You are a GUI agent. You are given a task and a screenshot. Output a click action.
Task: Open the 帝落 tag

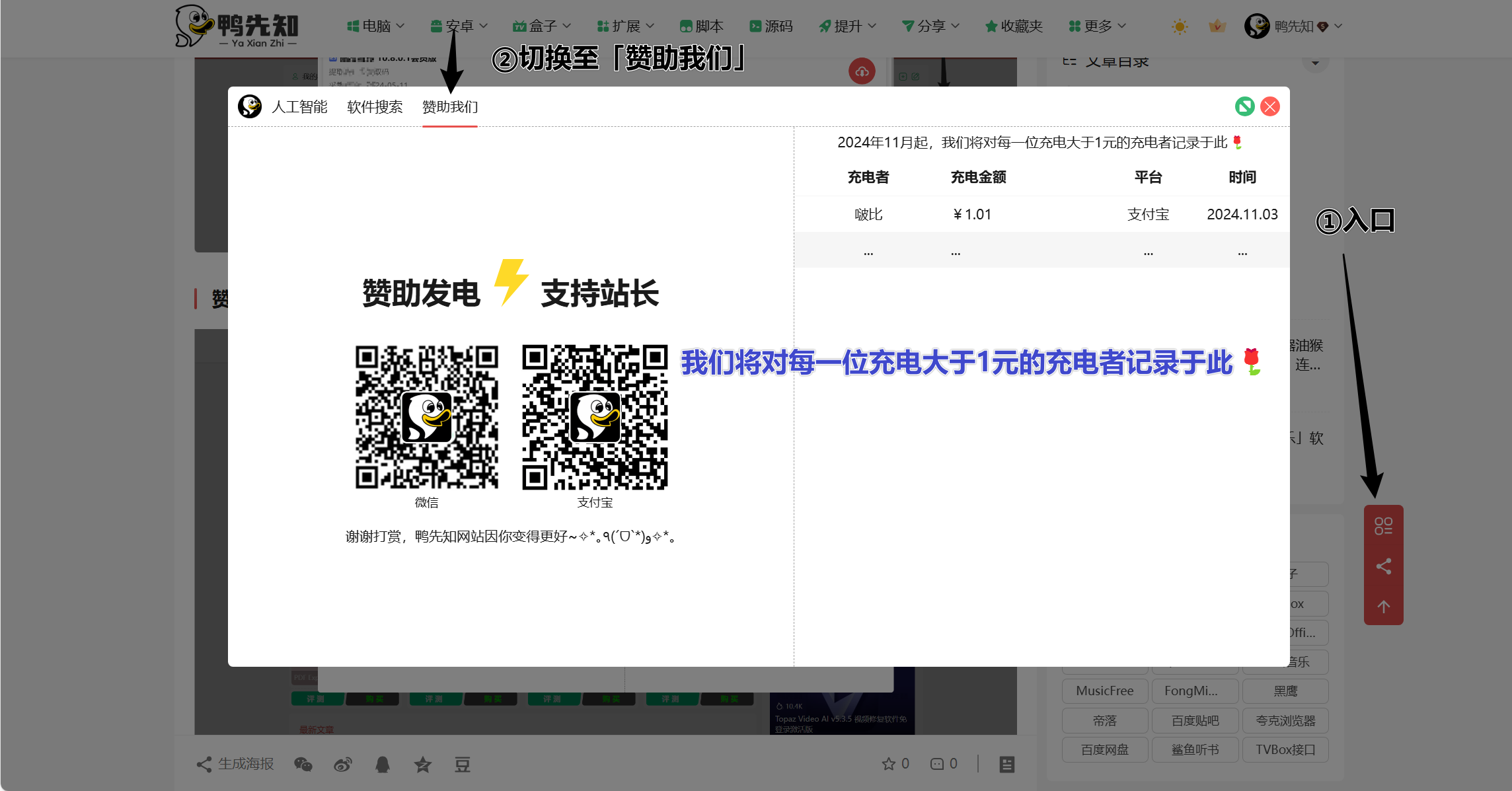pos(1105,720)
